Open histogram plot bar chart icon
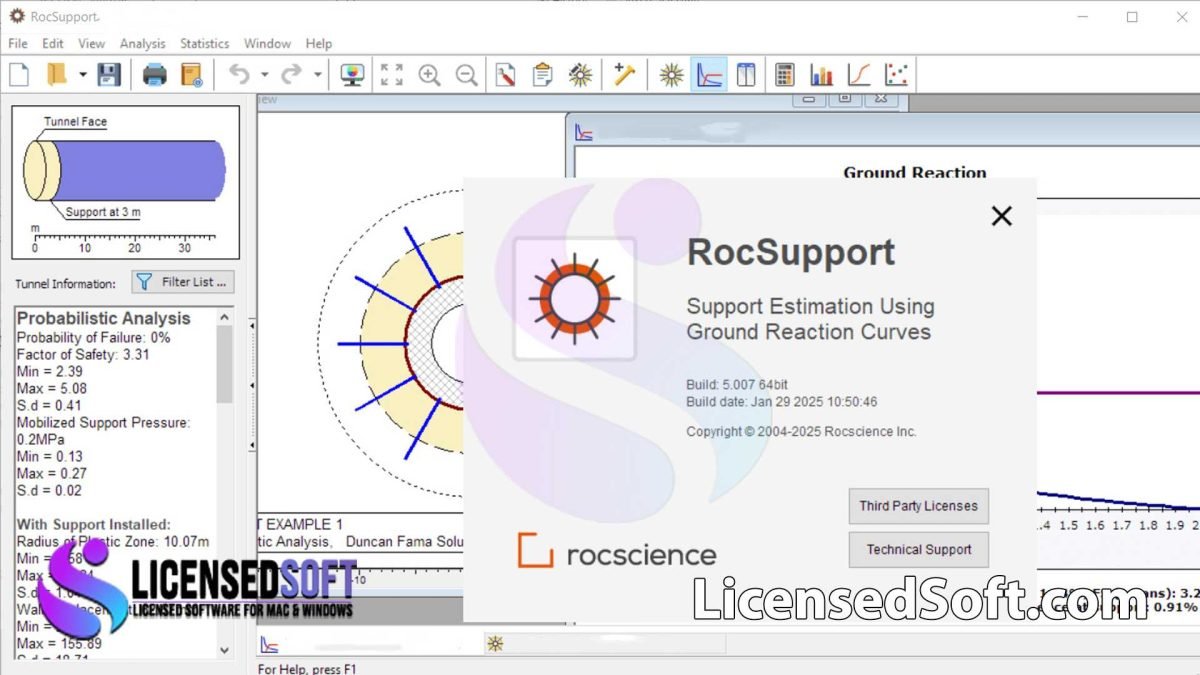1200x675 pixels. pyautogui.click(x=822, y=75)
